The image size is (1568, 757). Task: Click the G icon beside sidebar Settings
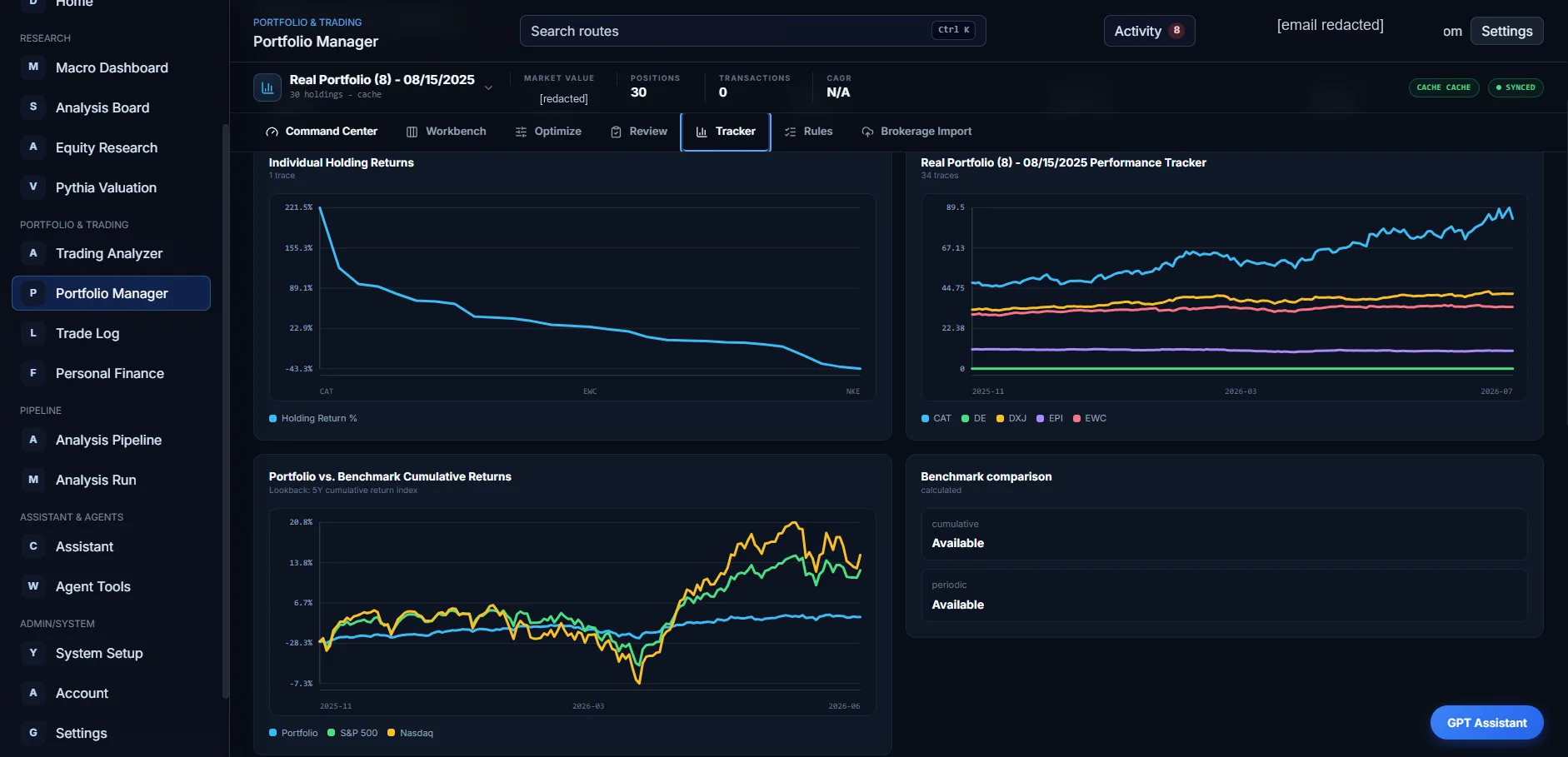coord(33,733)
